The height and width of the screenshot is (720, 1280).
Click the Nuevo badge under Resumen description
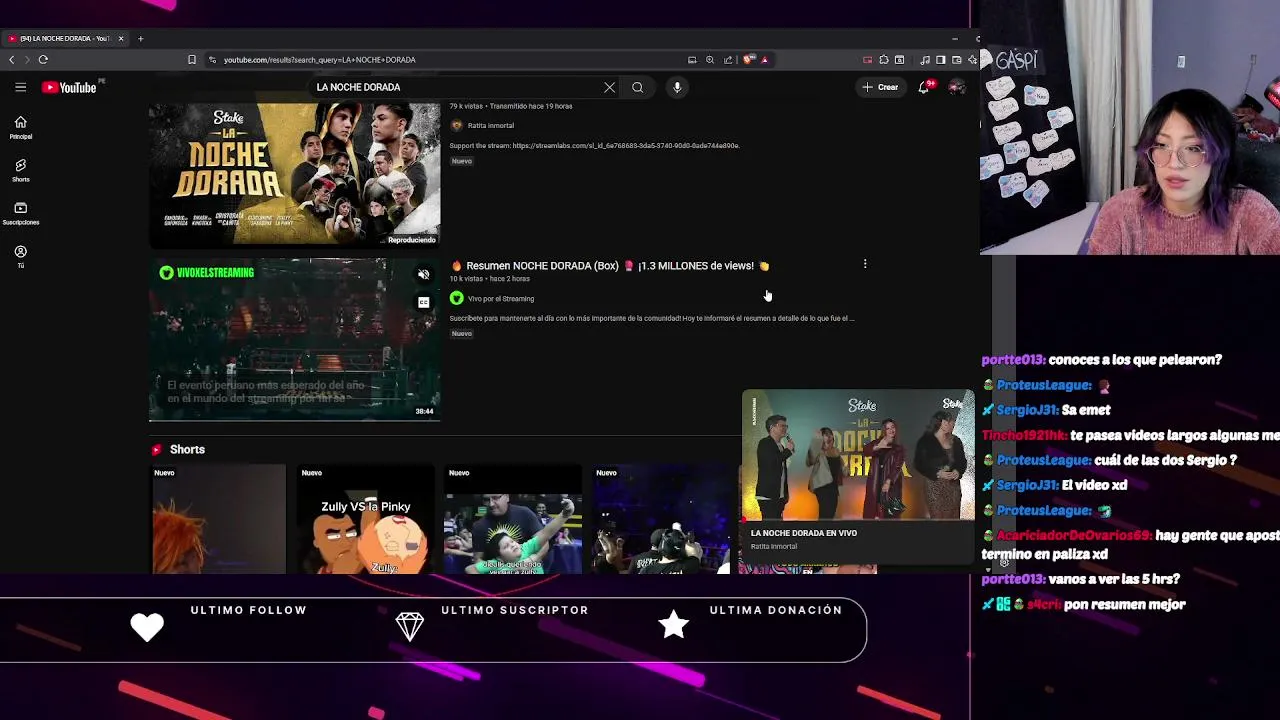461,334
